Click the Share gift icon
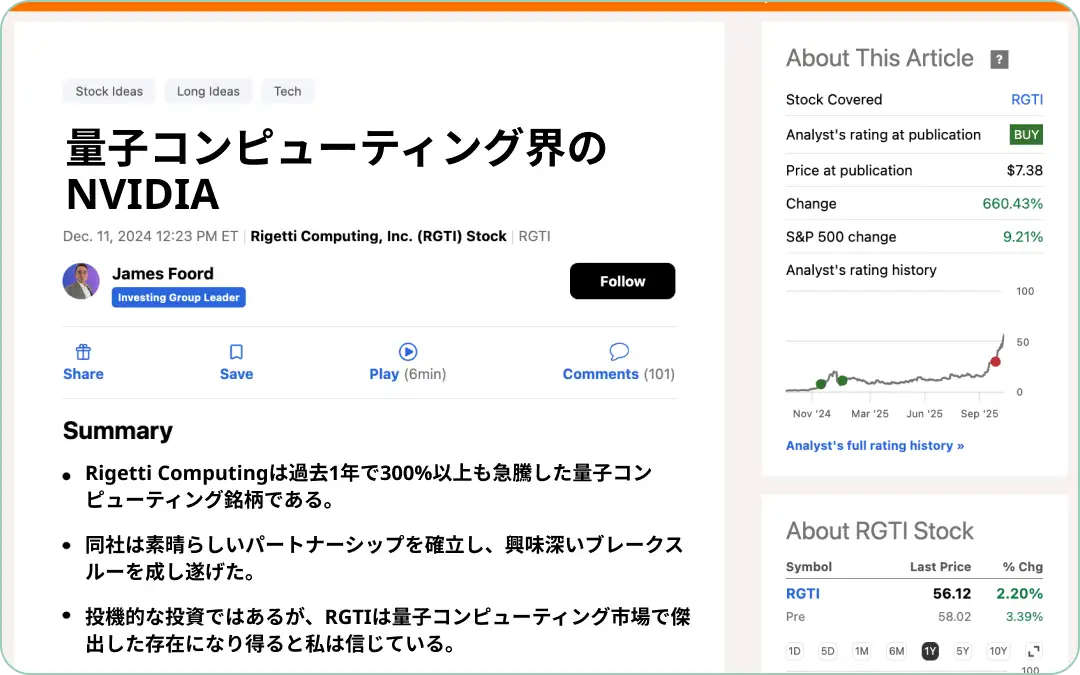 coord(83,352)
